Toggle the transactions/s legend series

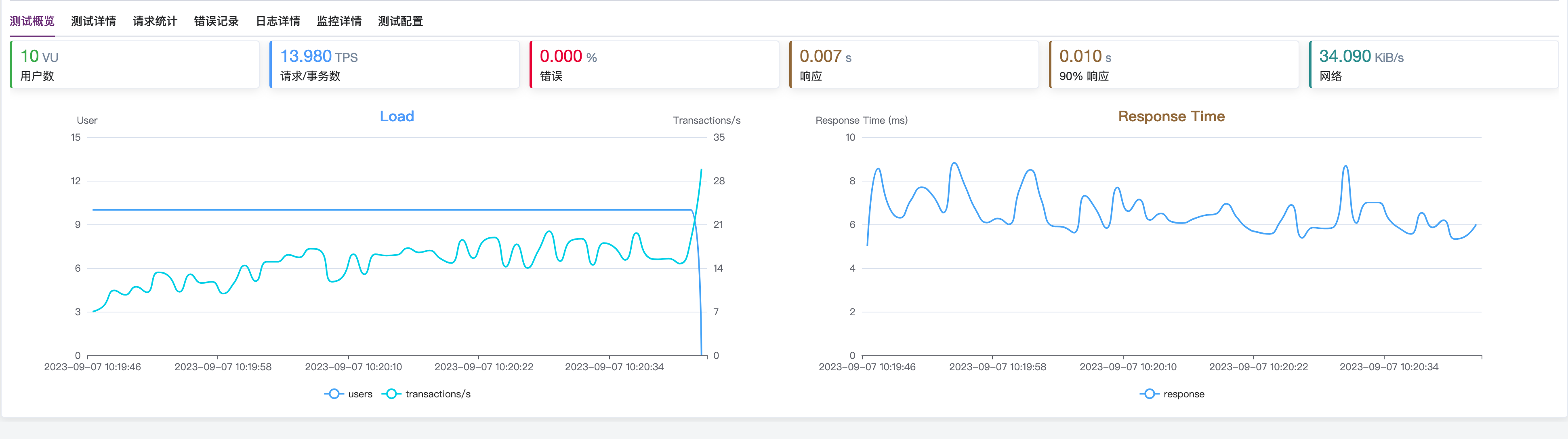coord(438,394)
